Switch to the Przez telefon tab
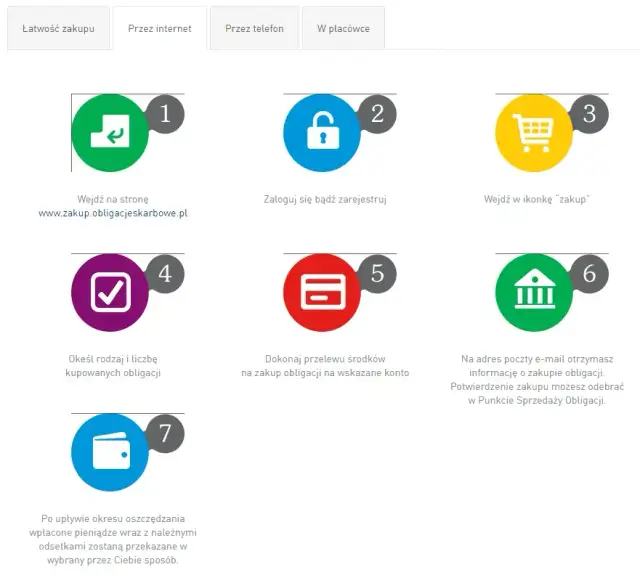This screenshot has width=640, height=583. coord(254,29)
